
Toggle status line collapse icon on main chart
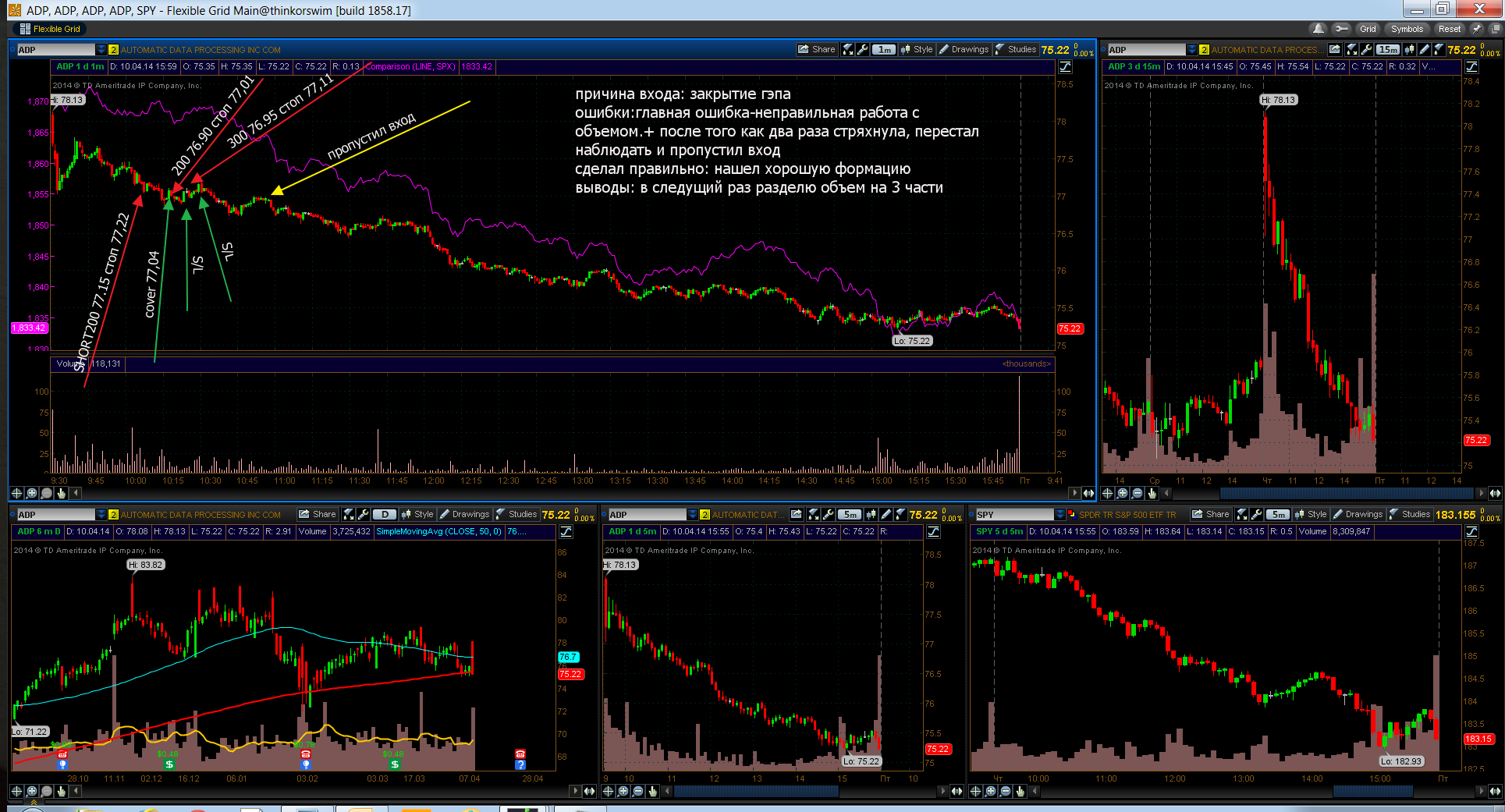tap(1065, 67)
